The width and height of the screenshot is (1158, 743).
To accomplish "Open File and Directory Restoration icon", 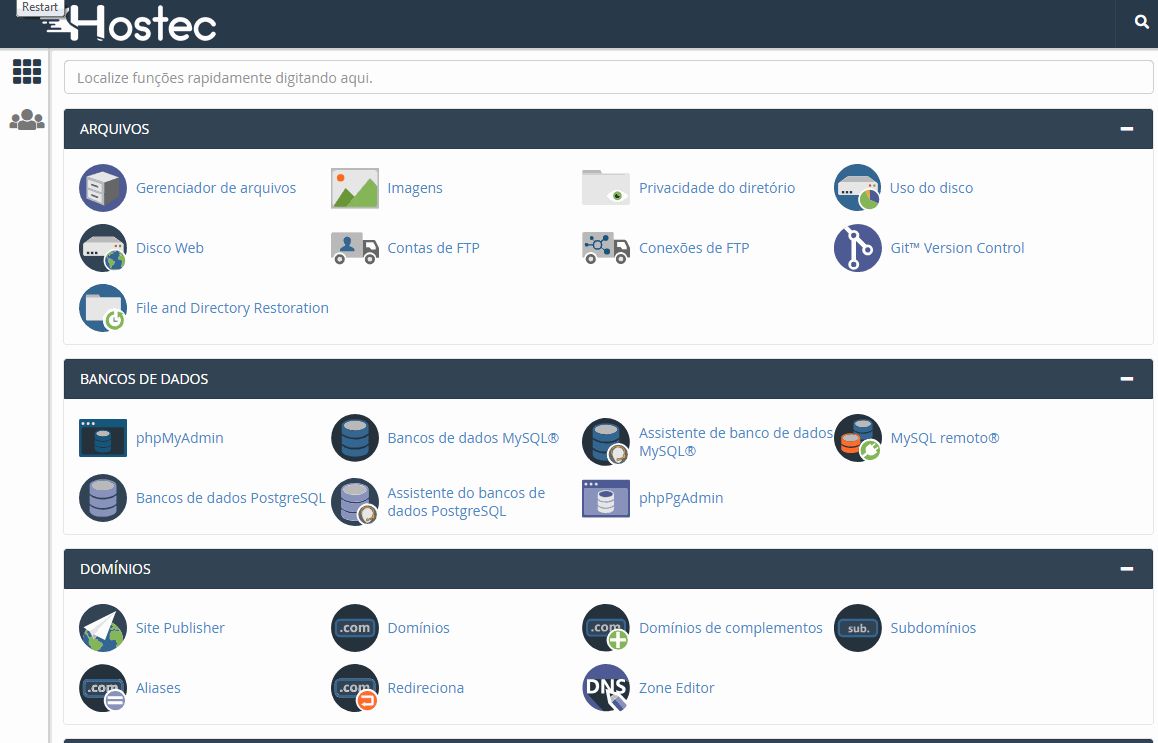I will [x=103, y=308].
